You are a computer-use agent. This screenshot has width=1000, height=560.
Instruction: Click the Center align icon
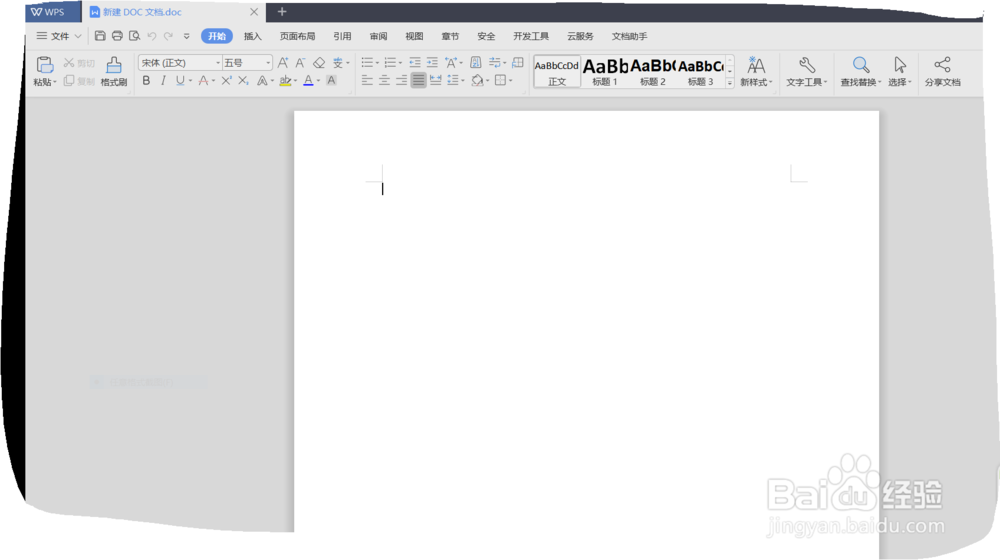click(x=384, y=80)
